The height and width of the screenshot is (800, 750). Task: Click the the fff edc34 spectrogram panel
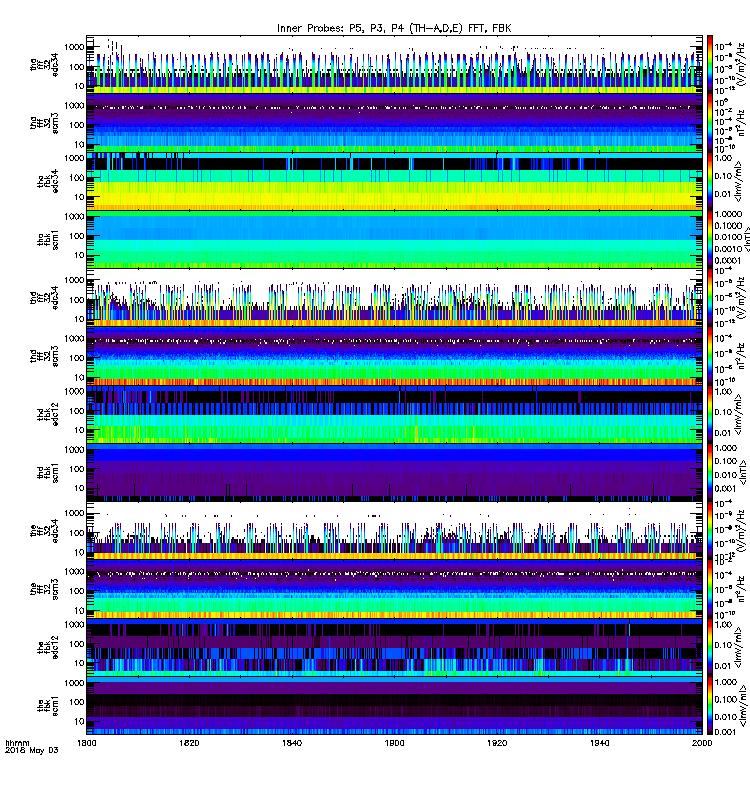[x=394, y=531]
